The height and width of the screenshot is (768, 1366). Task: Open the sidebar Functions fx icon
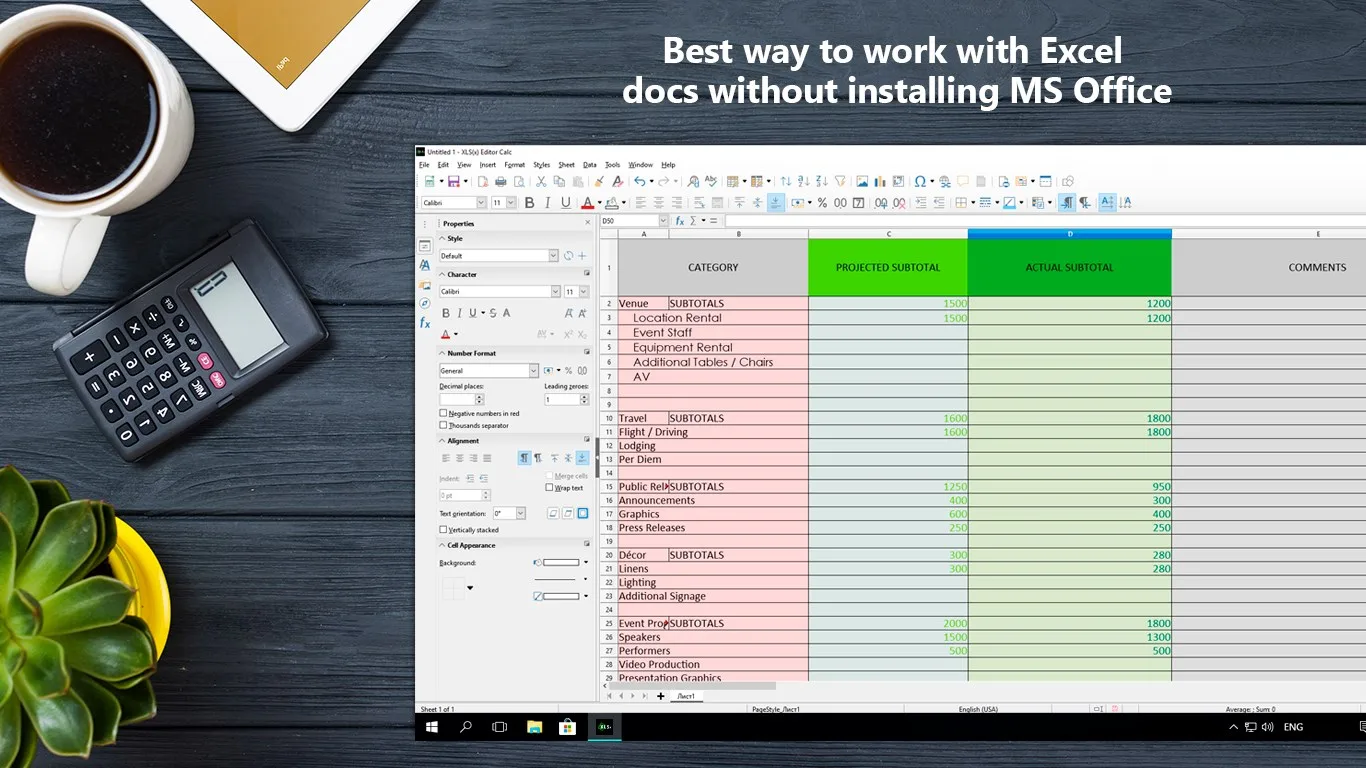425,322
